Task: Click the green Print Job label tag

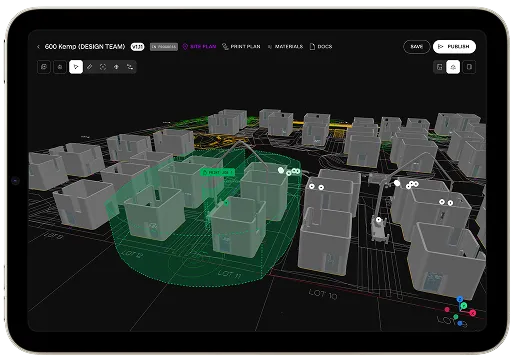Action: pyautogui.click(x=218, y=172)
